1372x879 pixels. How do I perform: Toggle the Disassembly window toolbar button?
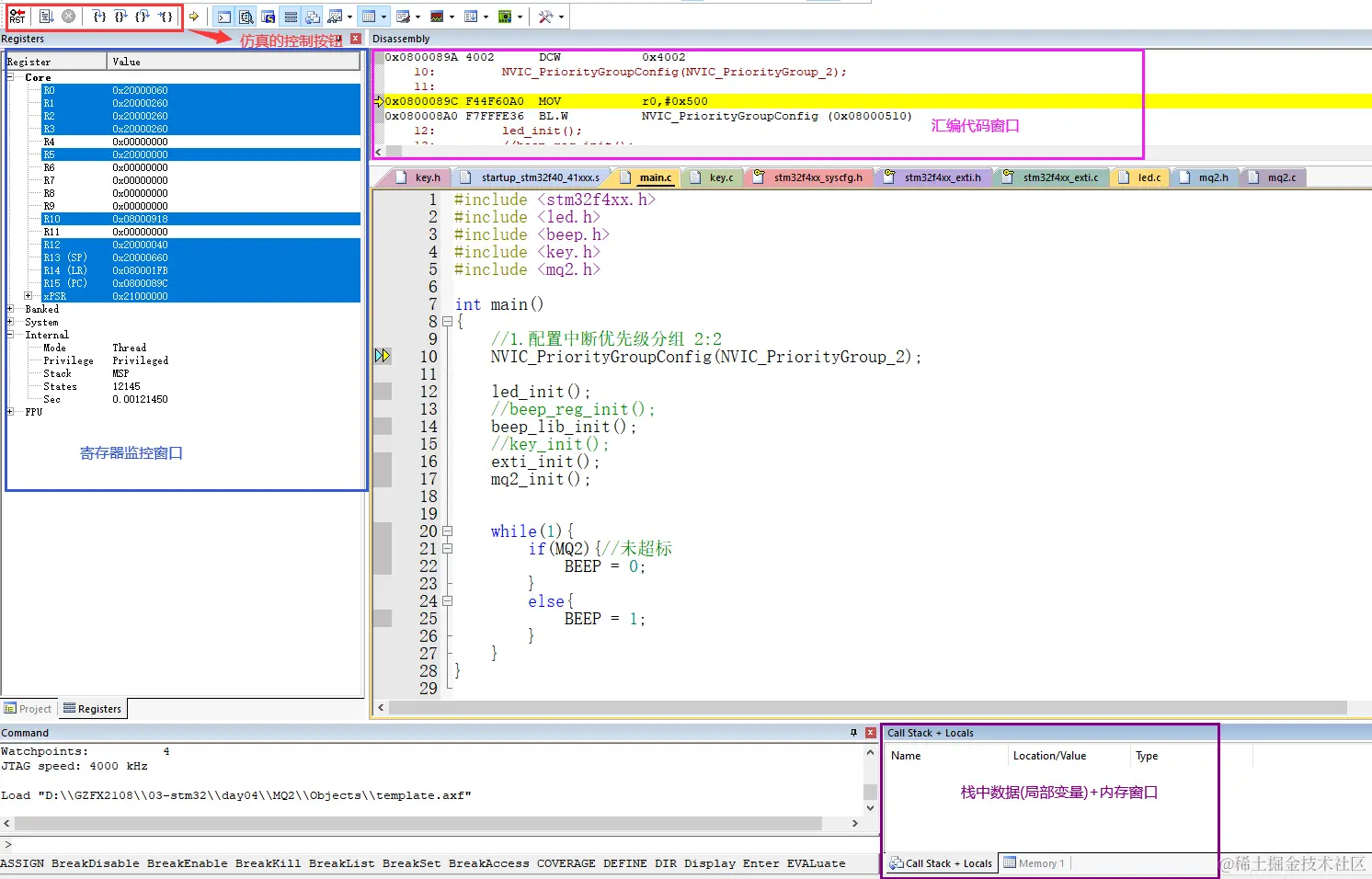click(246, 17)
